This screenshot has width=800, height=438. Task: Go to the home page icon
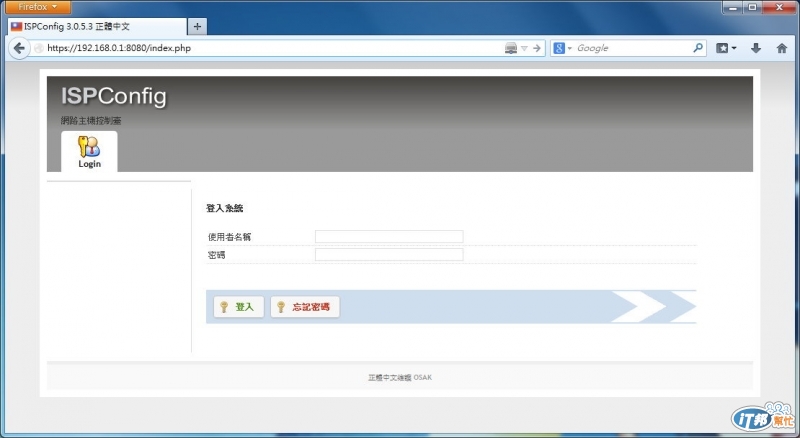click(782, 48)
